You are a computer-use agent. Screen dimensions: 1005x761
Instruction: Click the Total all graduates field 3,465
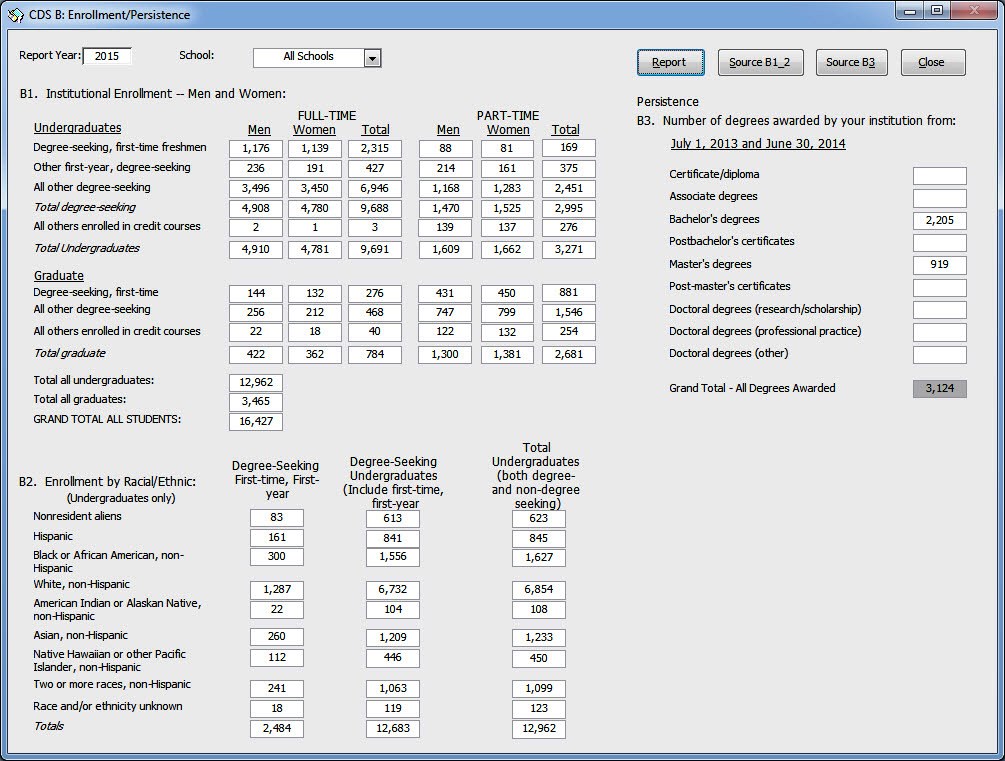coord(256,402)
